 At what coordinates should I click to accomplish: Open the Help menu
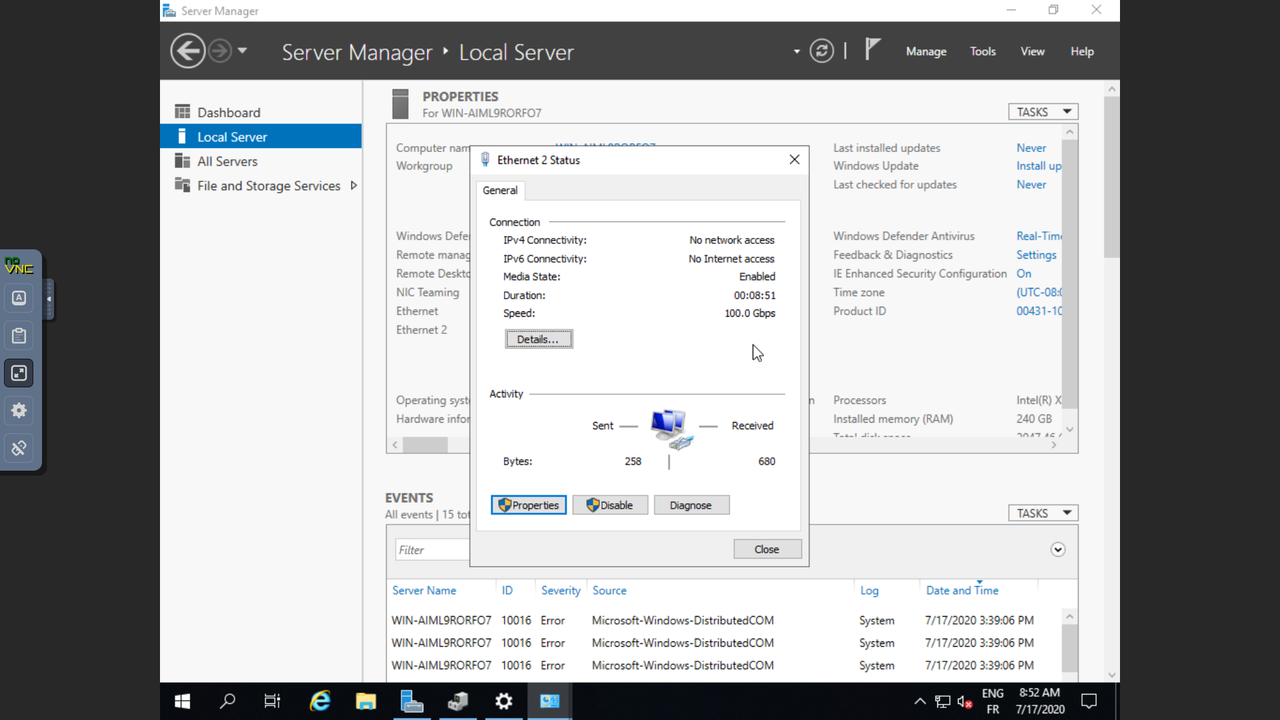click(x=1082, y=51)
